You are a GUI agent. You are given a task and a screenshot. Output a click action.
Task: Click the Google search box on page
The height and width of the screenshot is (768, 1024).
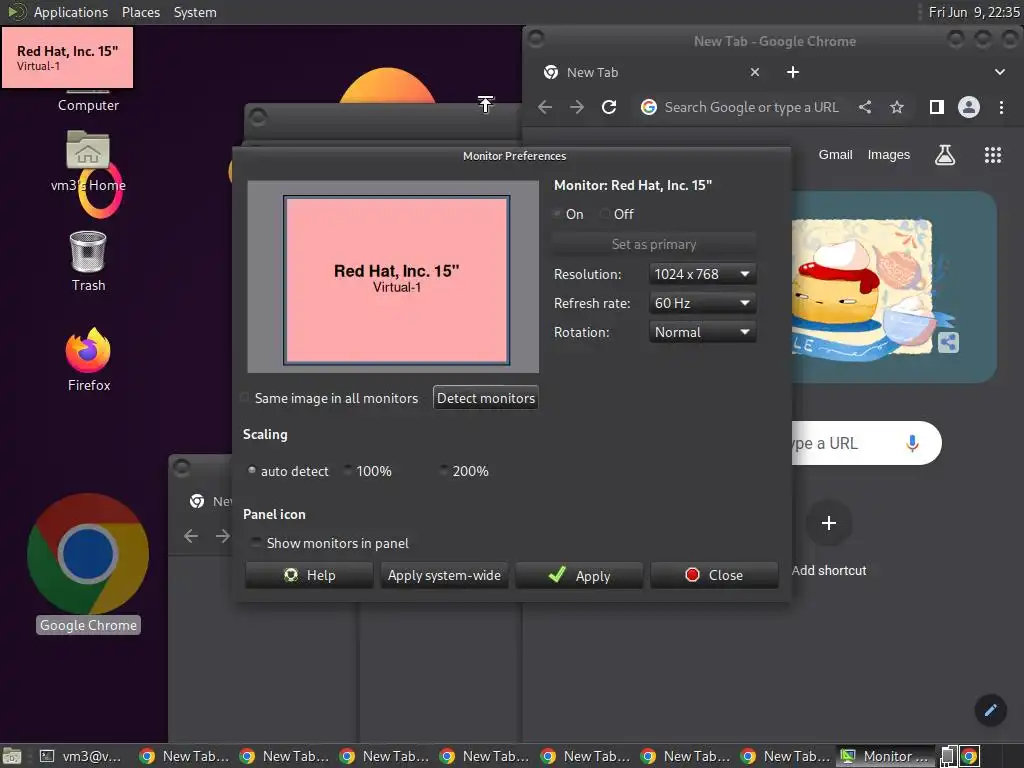click(x=866, y=443)
